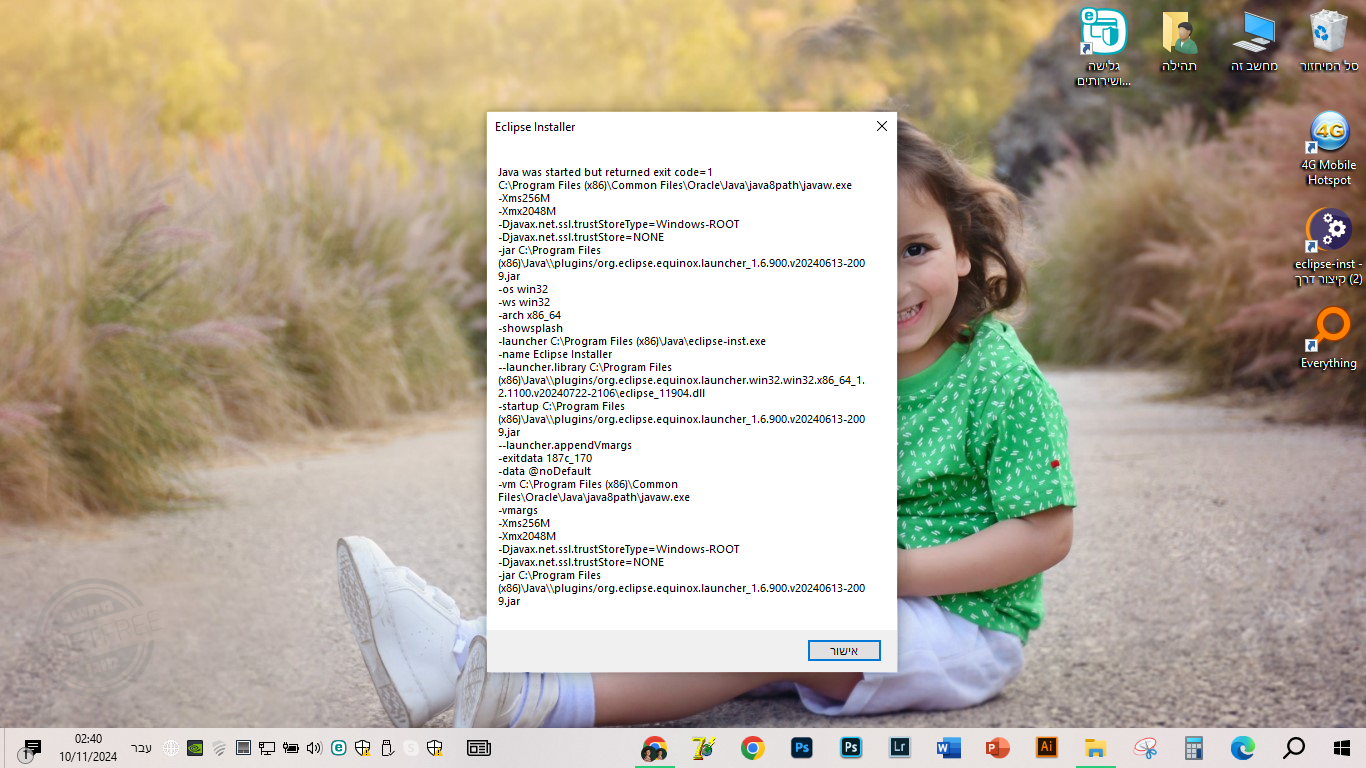Click the Skype tray icon
Screen dimensions: 1366x768
point(411,747)
